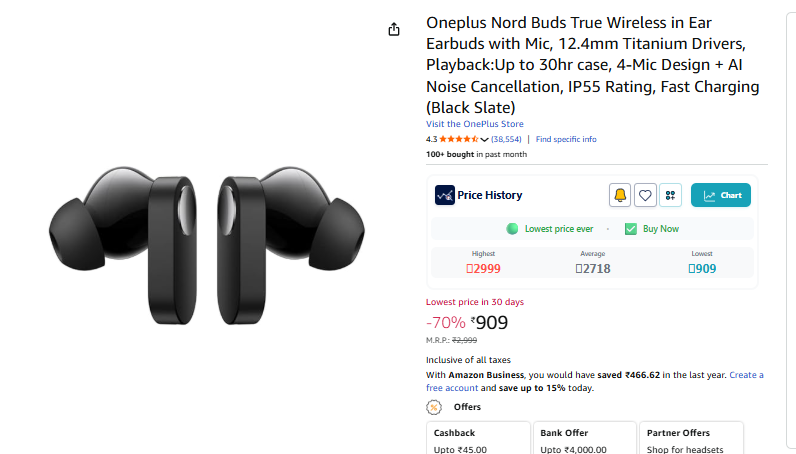Click Find specific info link
Screen dimensions: 796x454
point(566,139)
